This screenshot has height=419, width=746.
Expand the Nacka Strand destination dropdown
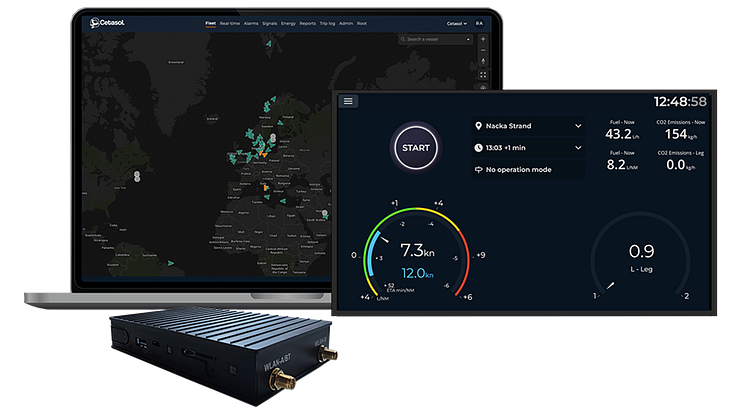click(x=578, y=126)
